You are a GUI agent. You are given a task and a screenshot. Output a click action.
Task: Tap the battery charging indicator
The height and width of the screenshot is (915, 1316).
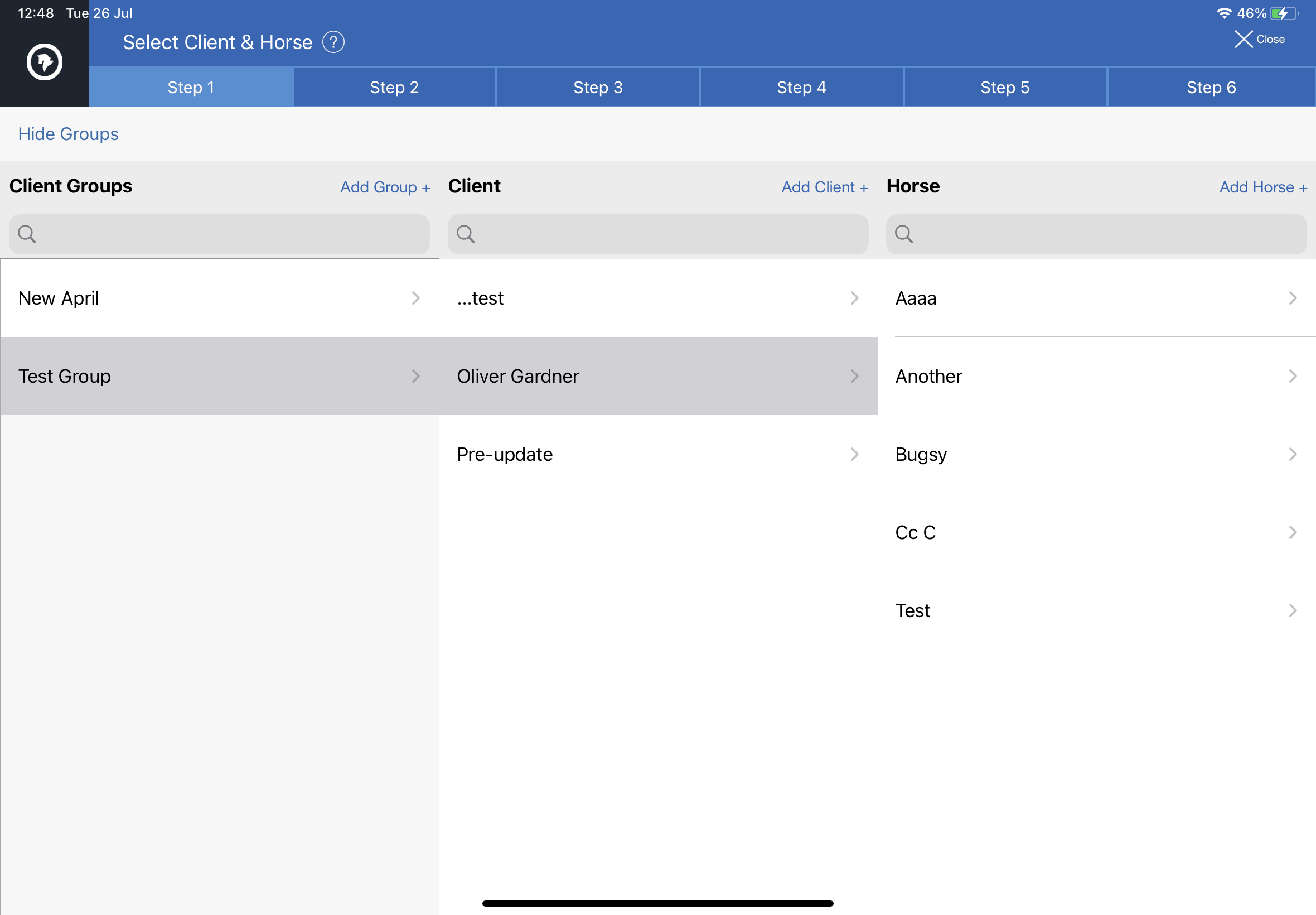pos(1284,13)
